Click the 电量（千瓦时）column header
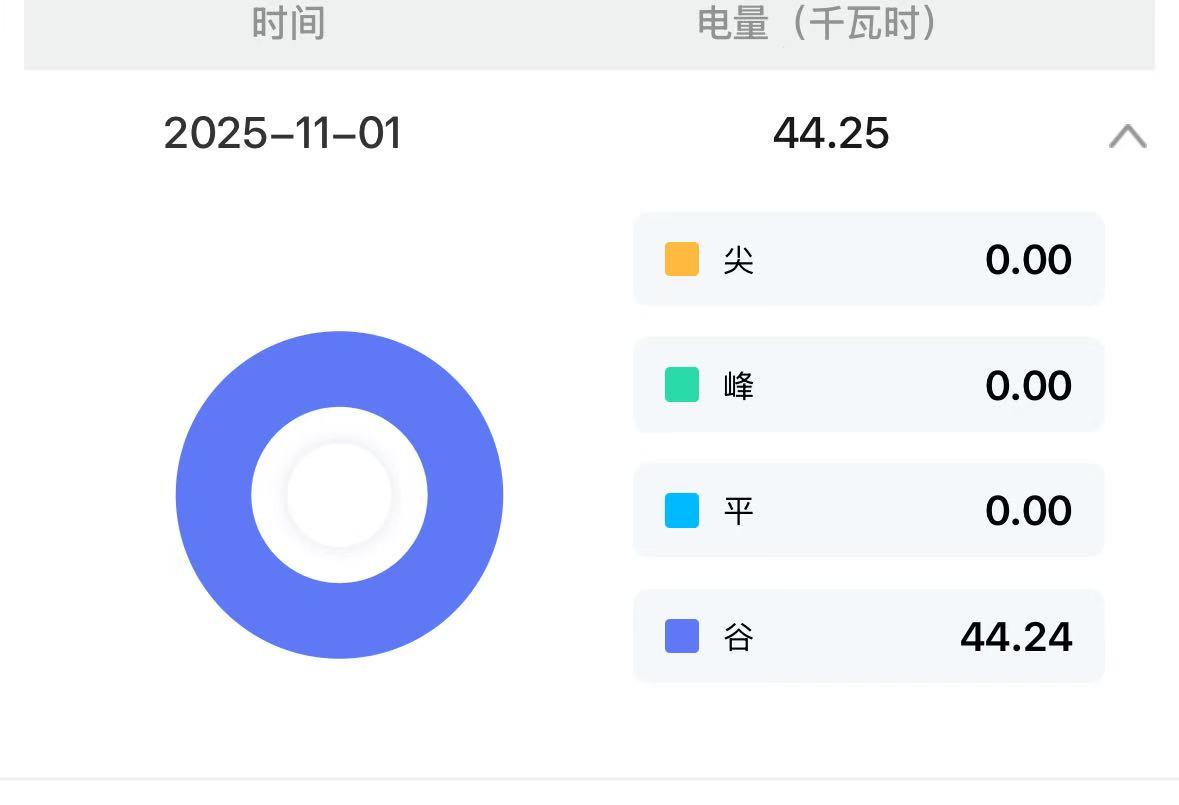This screenshot has height=805, width=1179. 817,23
